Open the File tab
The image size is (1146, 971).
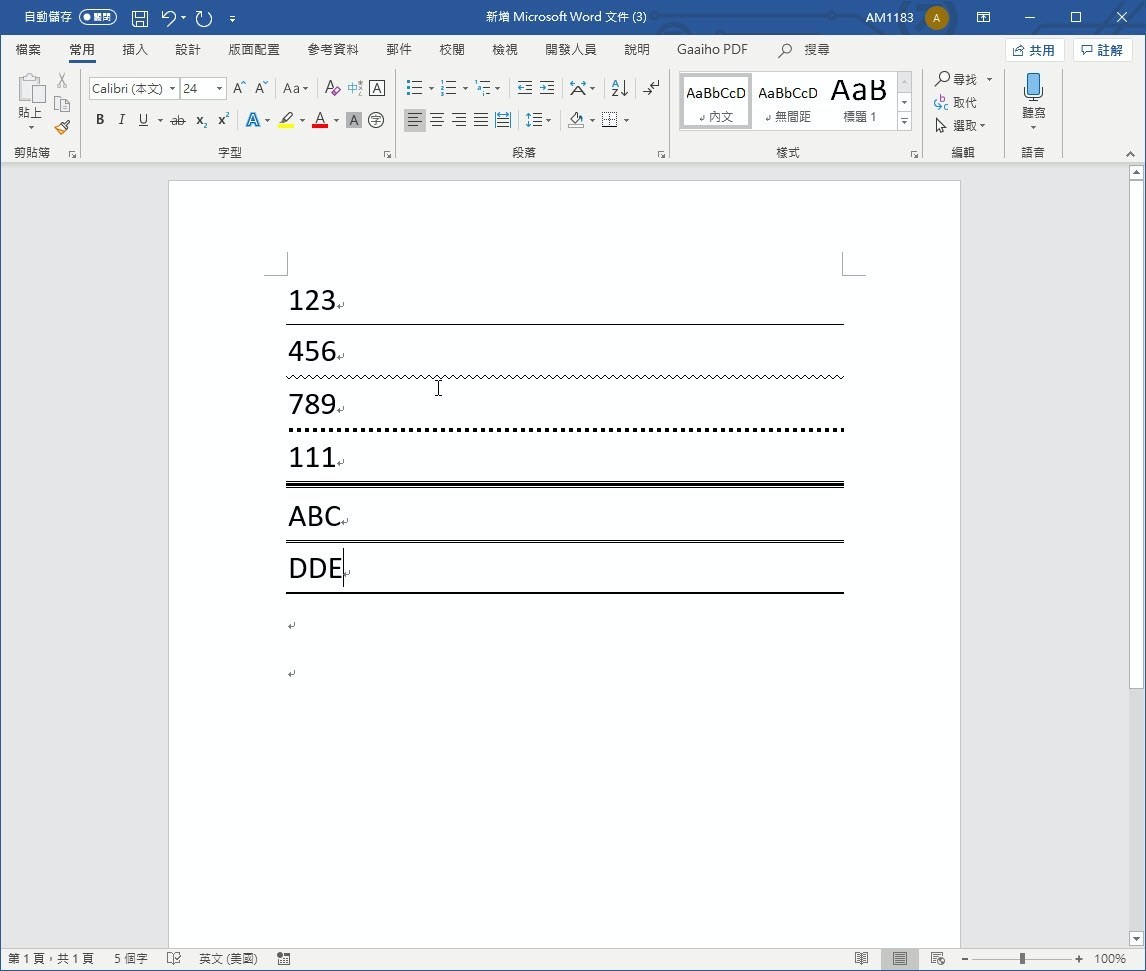pyautogui.click(x=29, y=50)
